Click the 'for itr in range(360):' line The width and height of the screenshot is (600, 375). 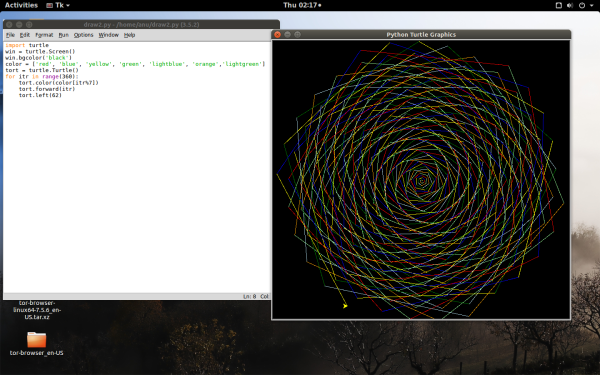(42, 77)
